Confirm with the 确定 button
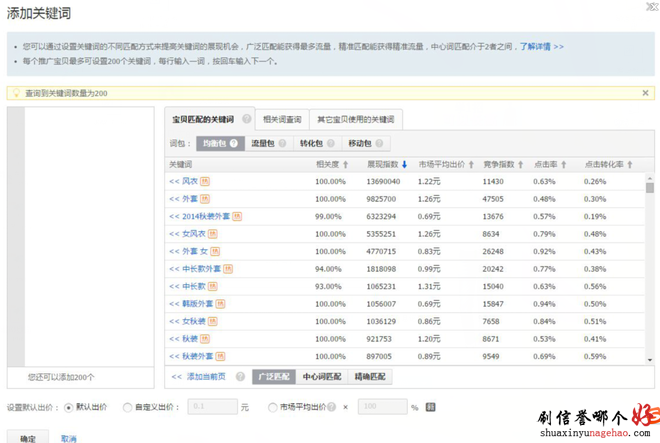The width and height of the screenshot is (660, 443). [x=28, y=438]
